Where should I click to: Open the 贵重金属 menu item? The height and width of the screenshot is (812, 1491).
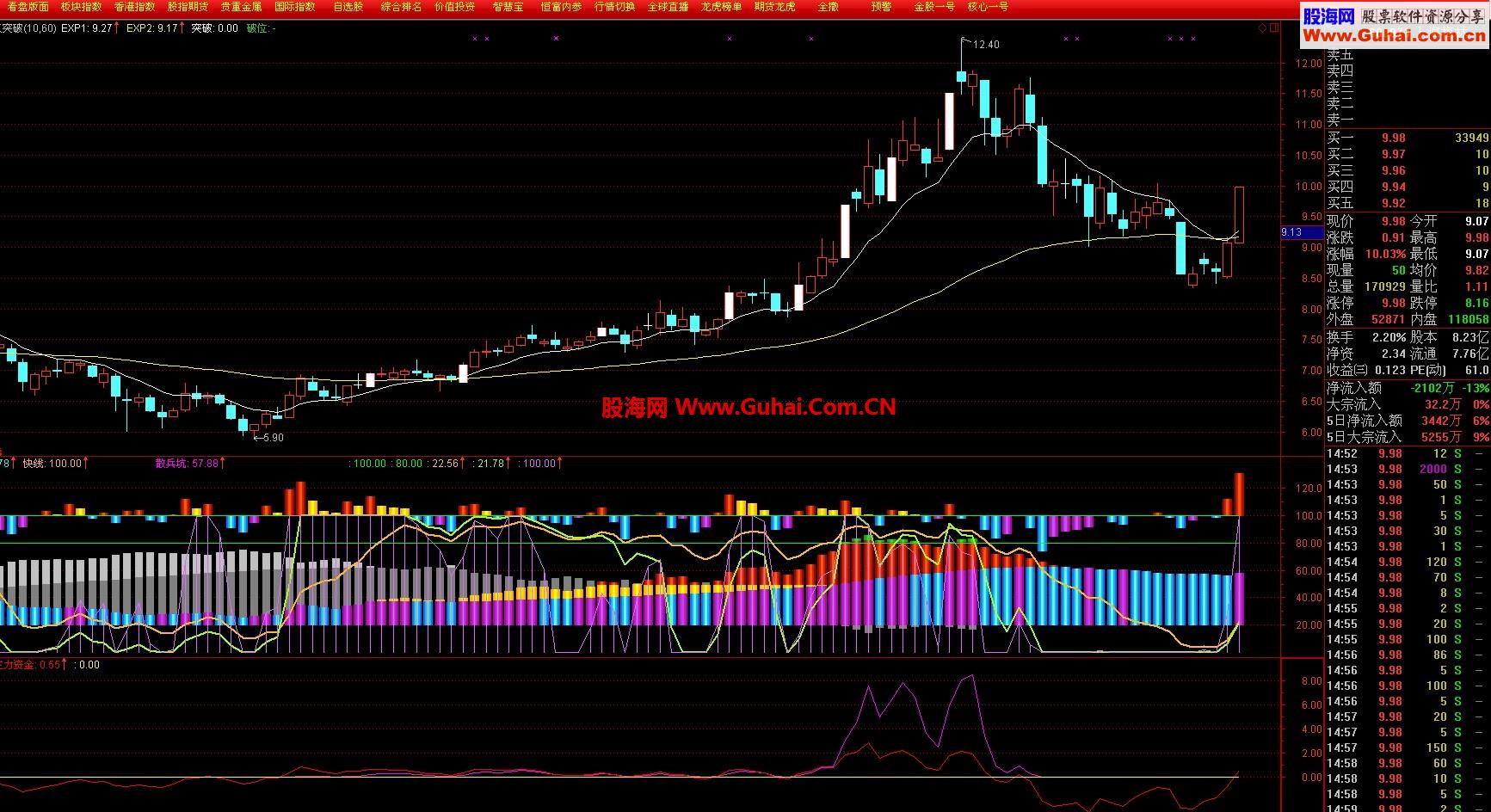[x=241, y=7]
